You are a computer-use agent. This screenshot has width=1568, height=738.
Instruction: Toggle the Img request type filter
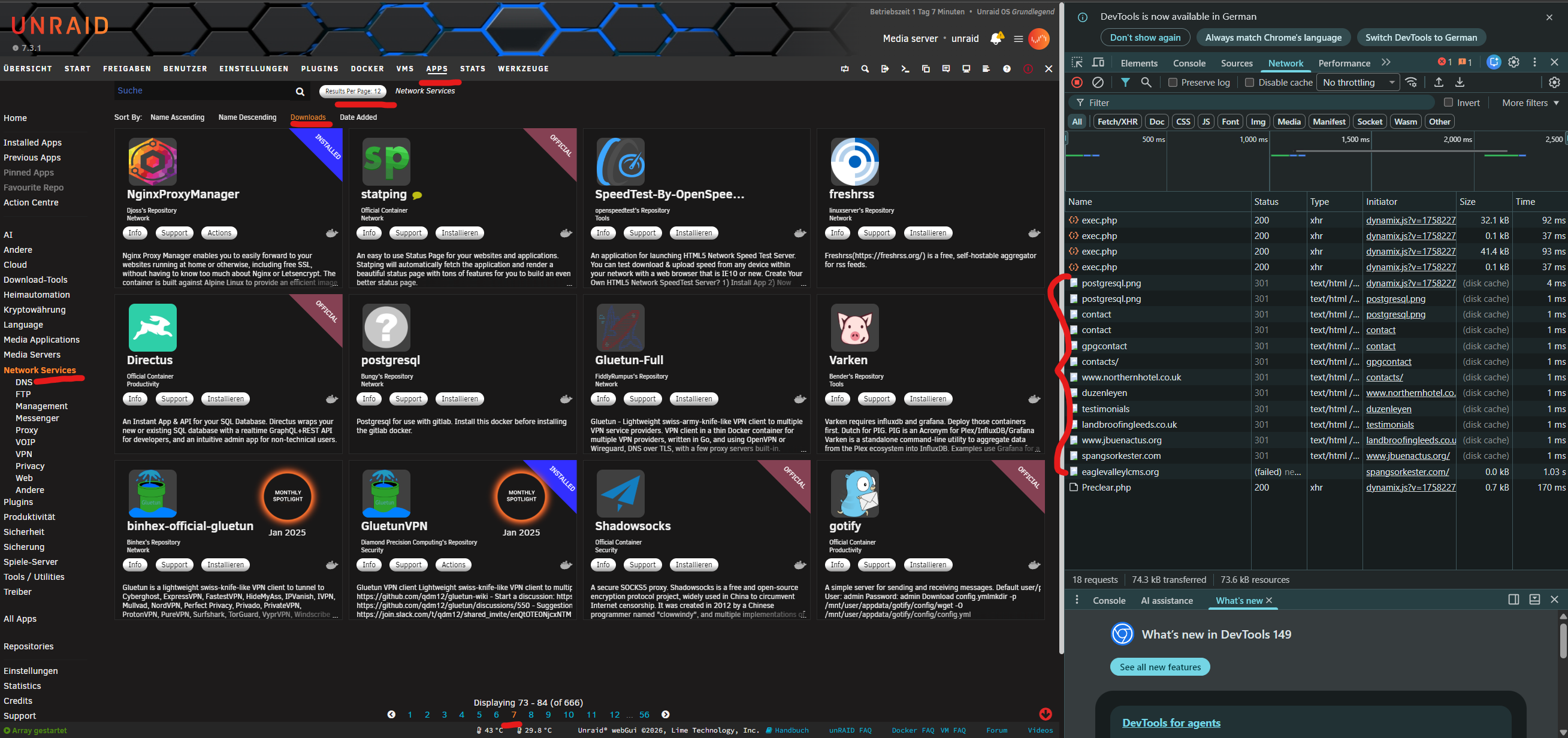tap(1258, 122)
